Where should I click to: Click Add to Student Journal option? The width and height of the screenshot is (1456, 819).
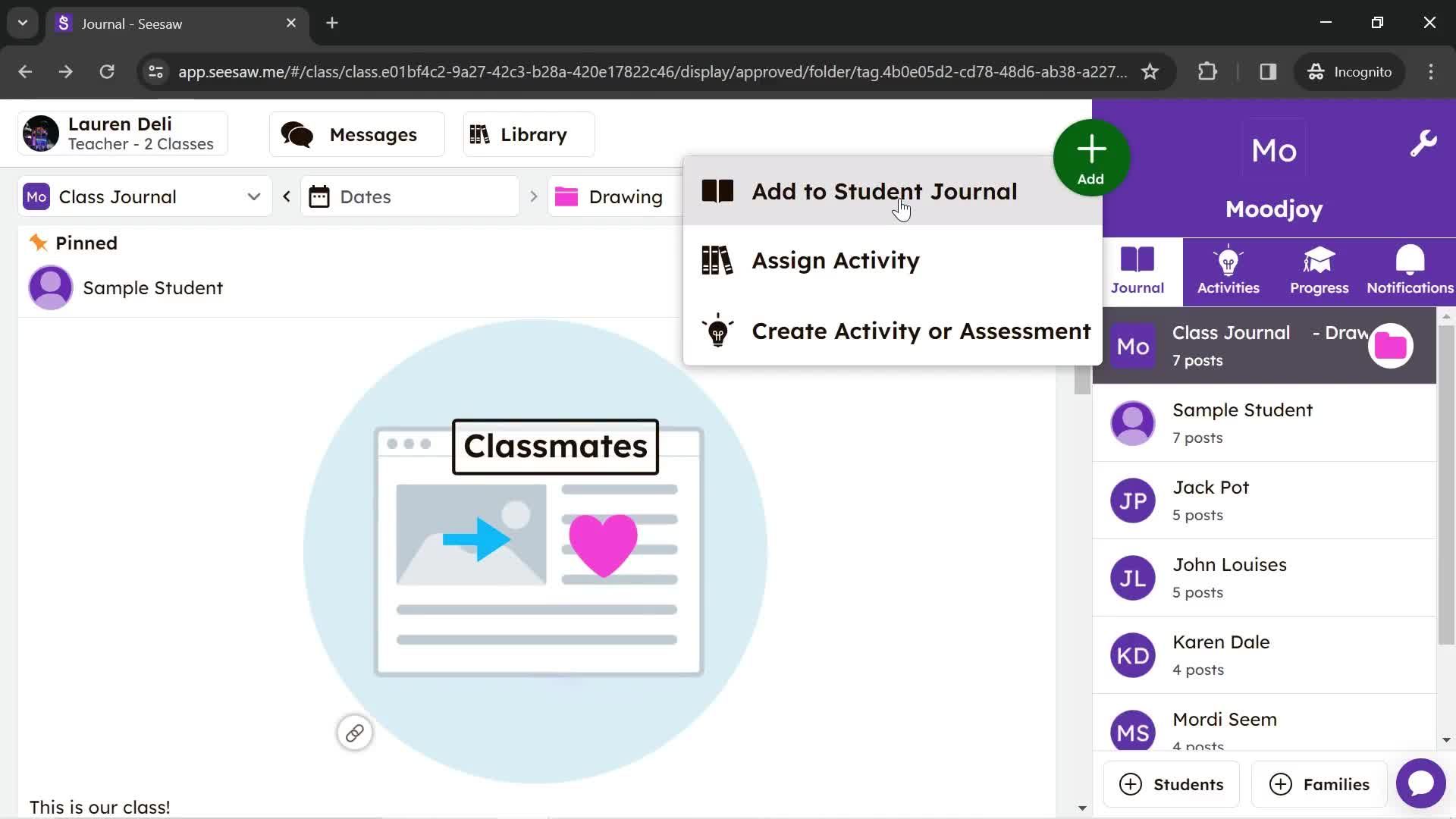click(x=885, y=191)
